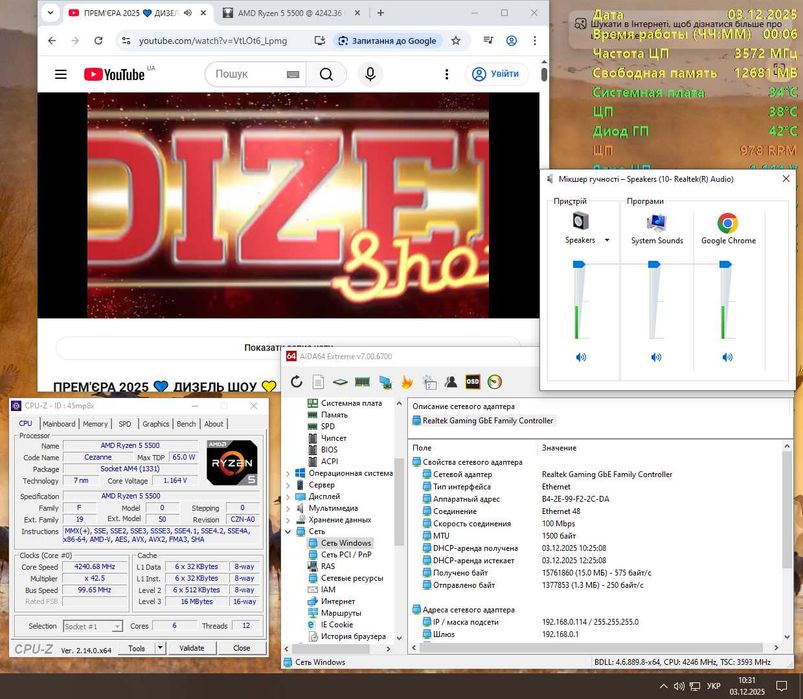The width and height of the screenshot is (803, 699).
Task: Click Chrome's install app icon in address bar
Action: (x=320, y=40)
